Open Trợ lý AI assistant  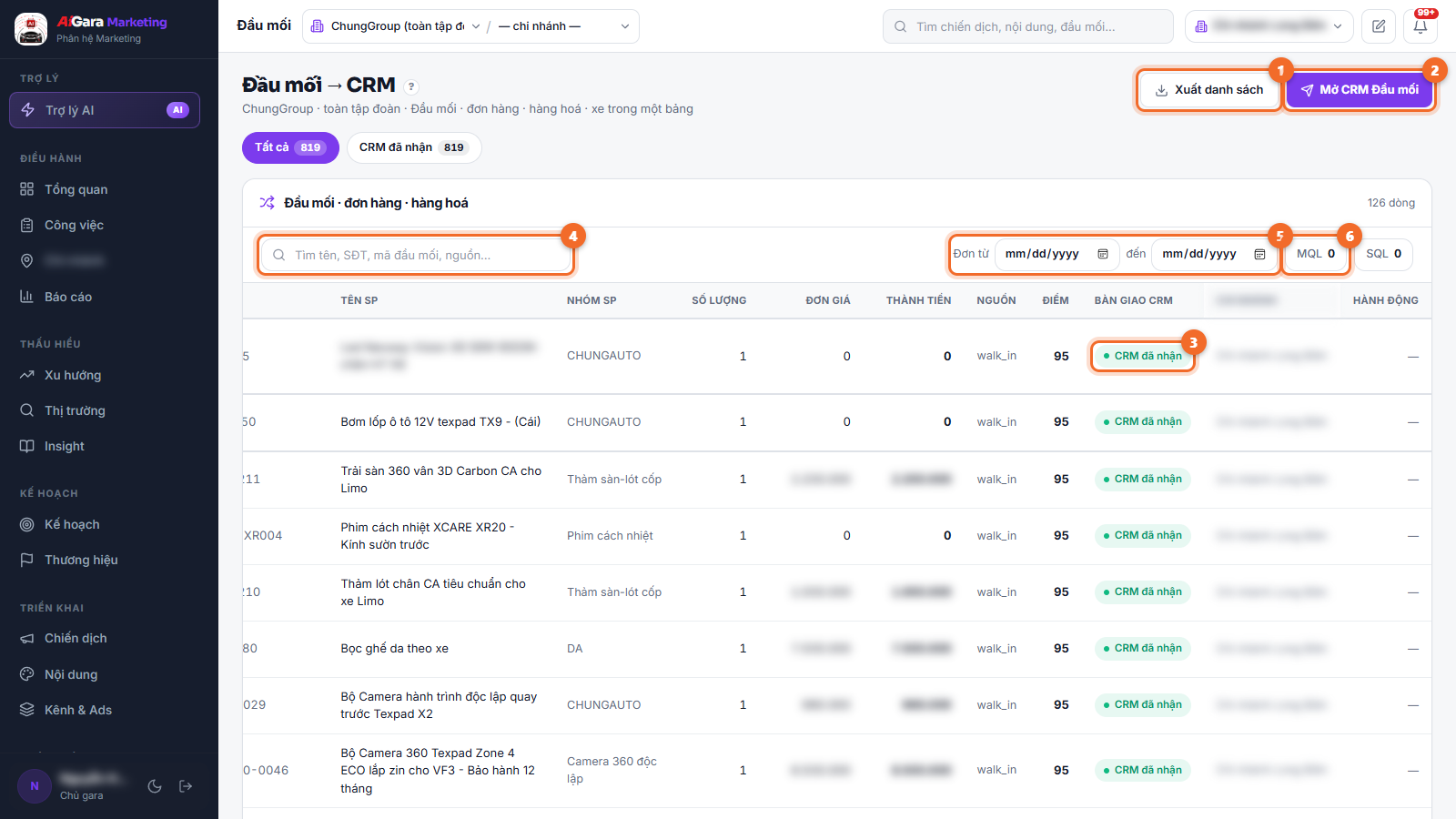pos(105,110)
